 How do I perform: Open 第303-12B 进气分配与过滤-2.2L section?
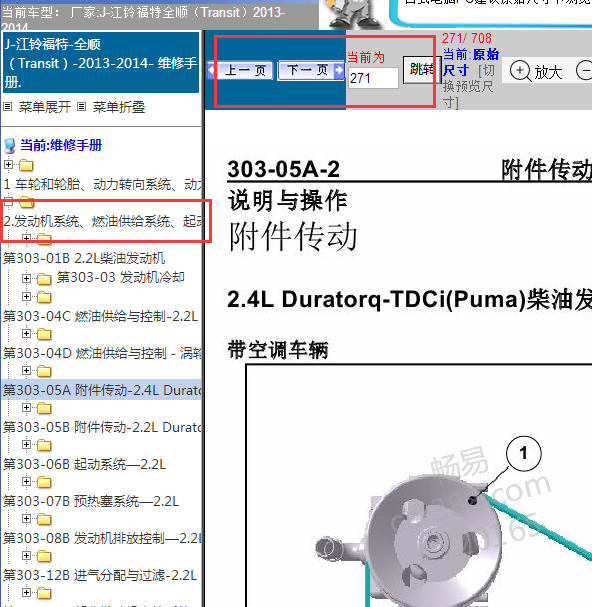[100, 575]
